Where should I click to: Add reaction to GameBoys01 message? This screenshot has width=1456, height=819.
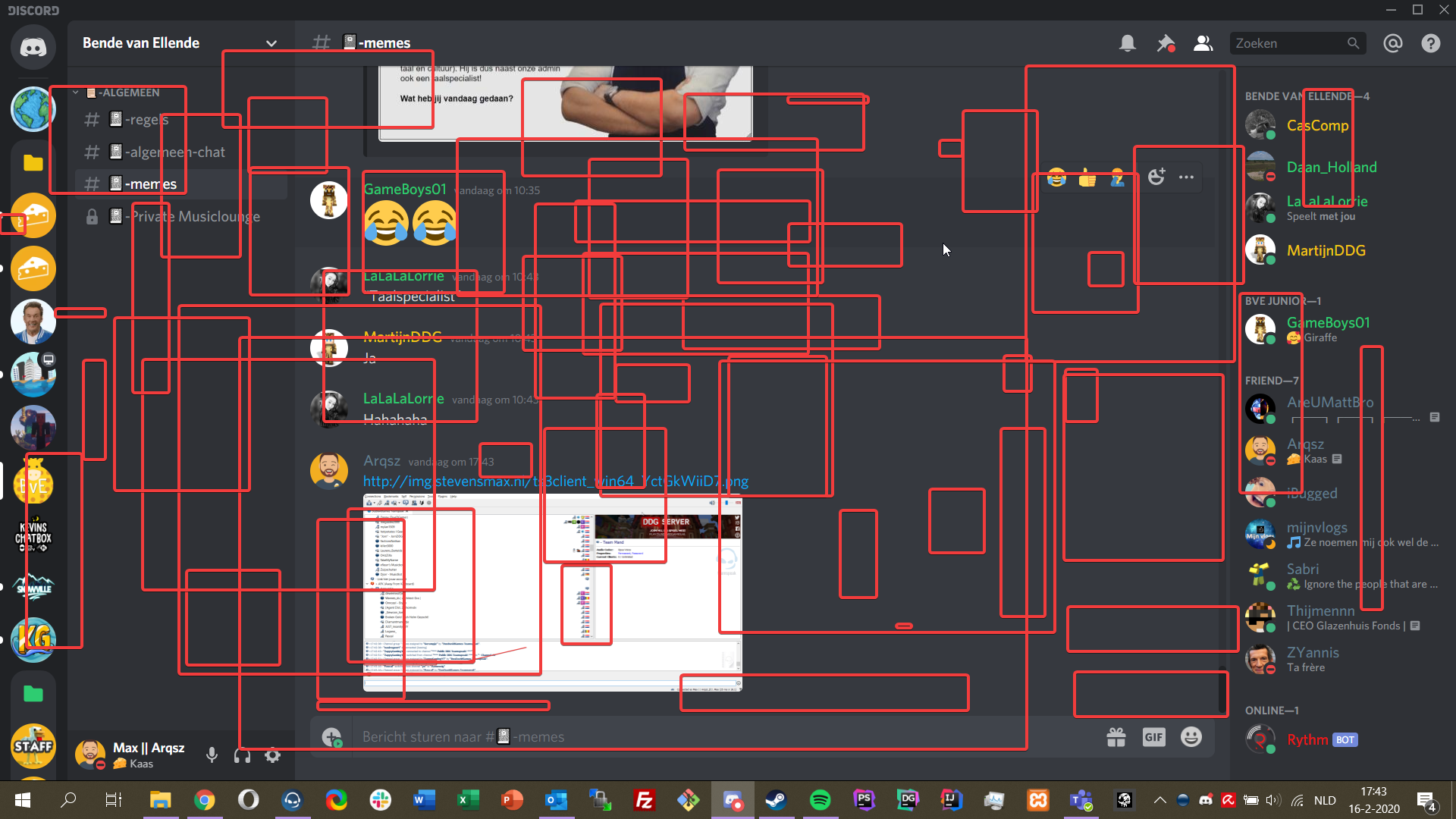point(1156,177)
